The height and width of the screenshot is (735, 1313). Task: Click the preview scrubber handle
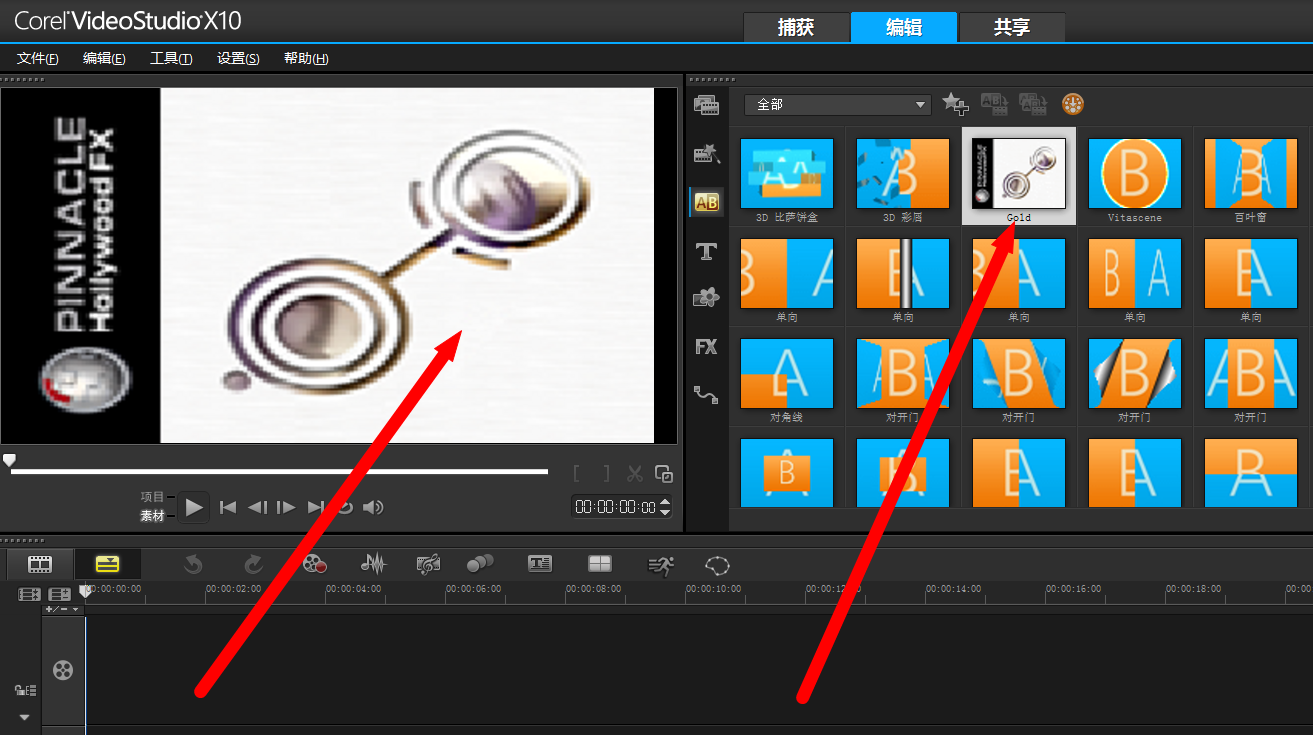(x=9, y=460)
